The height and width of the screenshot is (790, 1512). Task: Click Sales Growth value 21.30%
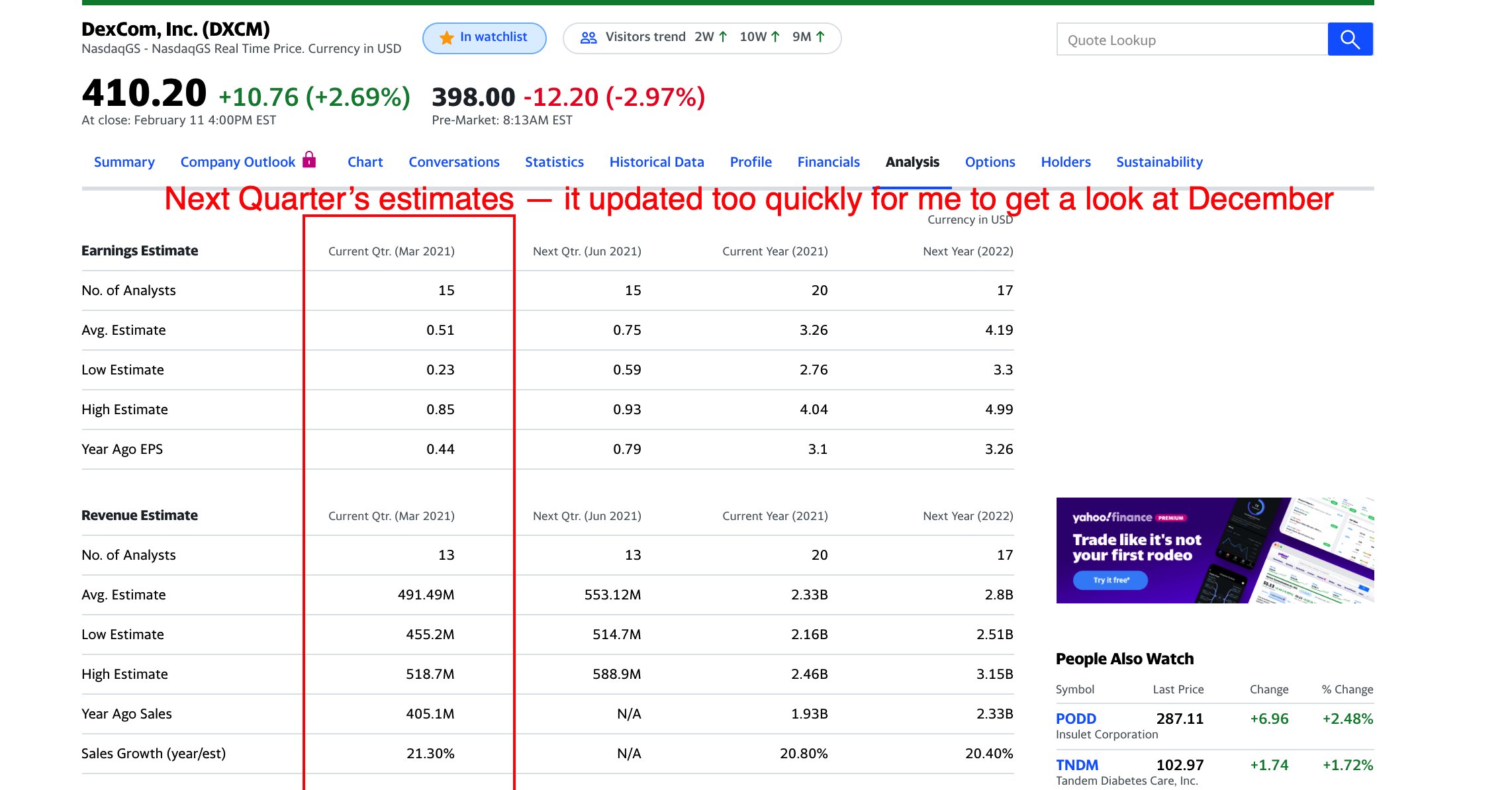pos(430,754)
